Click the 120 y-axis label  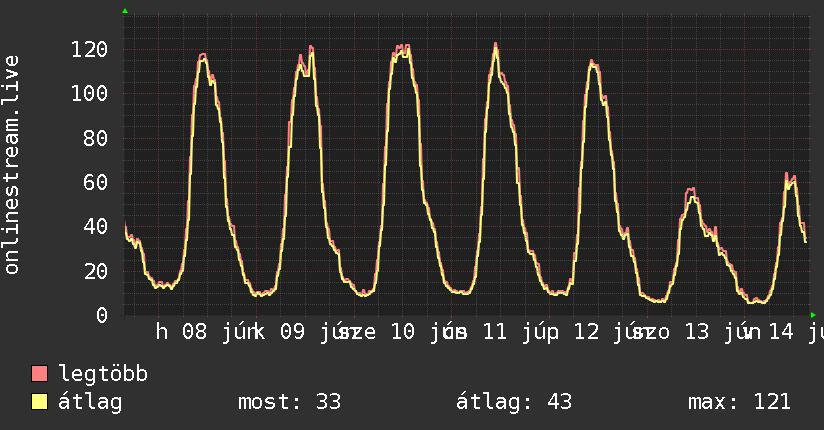tap(89, 50)
